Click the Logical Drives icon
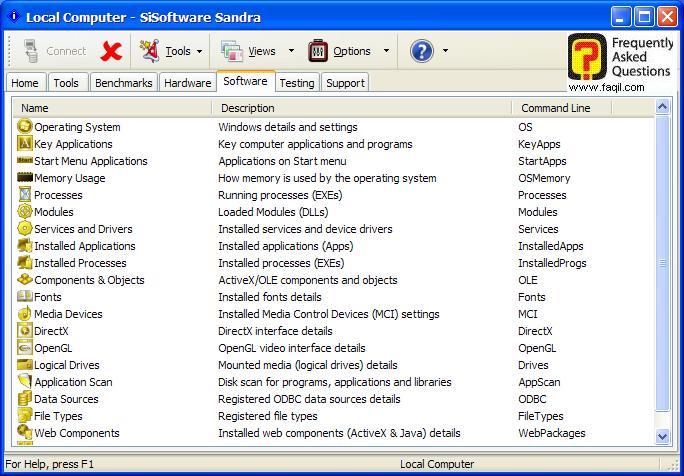Image resolution: width=684 pixels, height=476 pixels. (25, 364)
